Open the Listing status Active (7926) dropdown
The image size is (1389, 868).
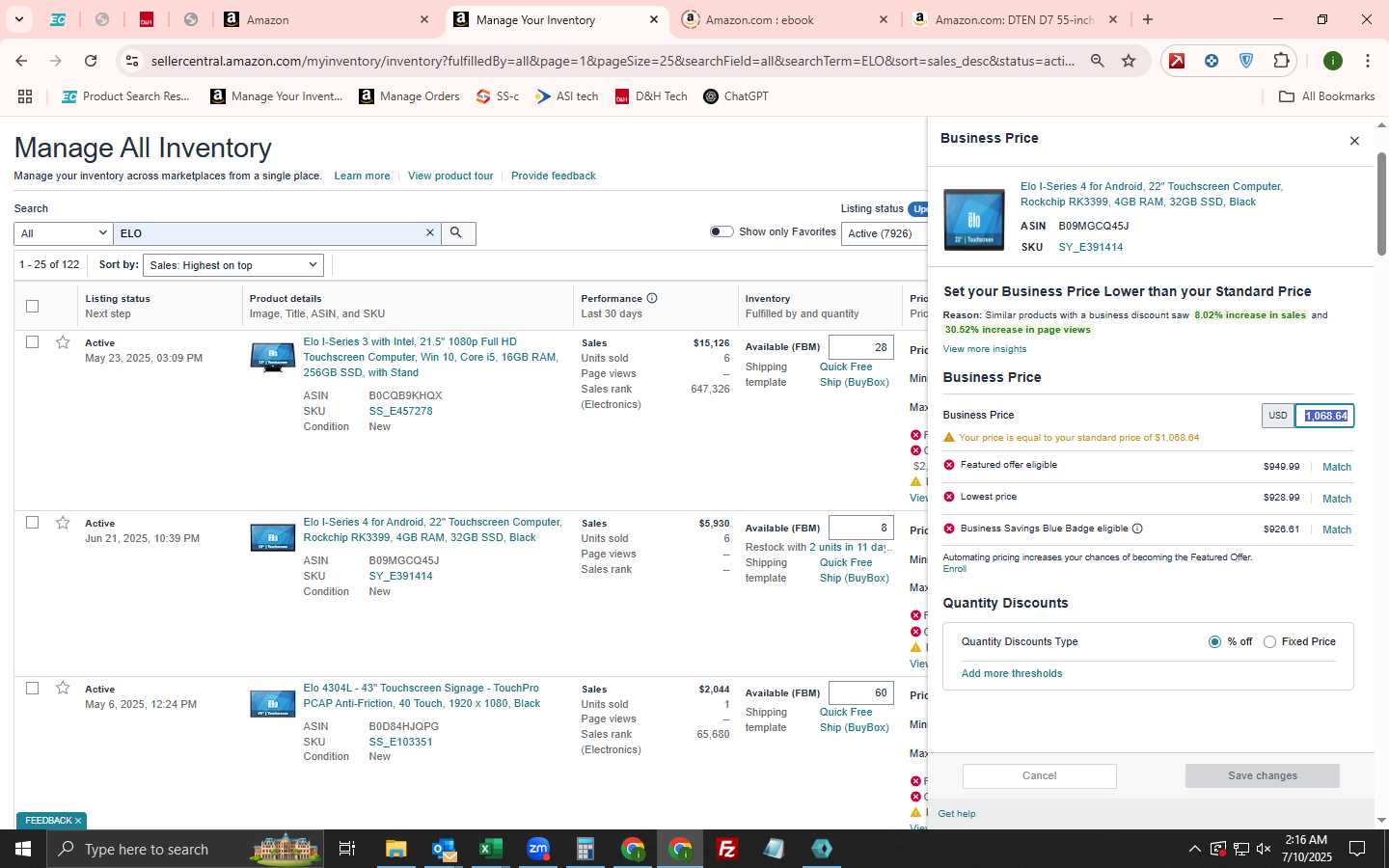pyautogui.click(x=885, y=233)
